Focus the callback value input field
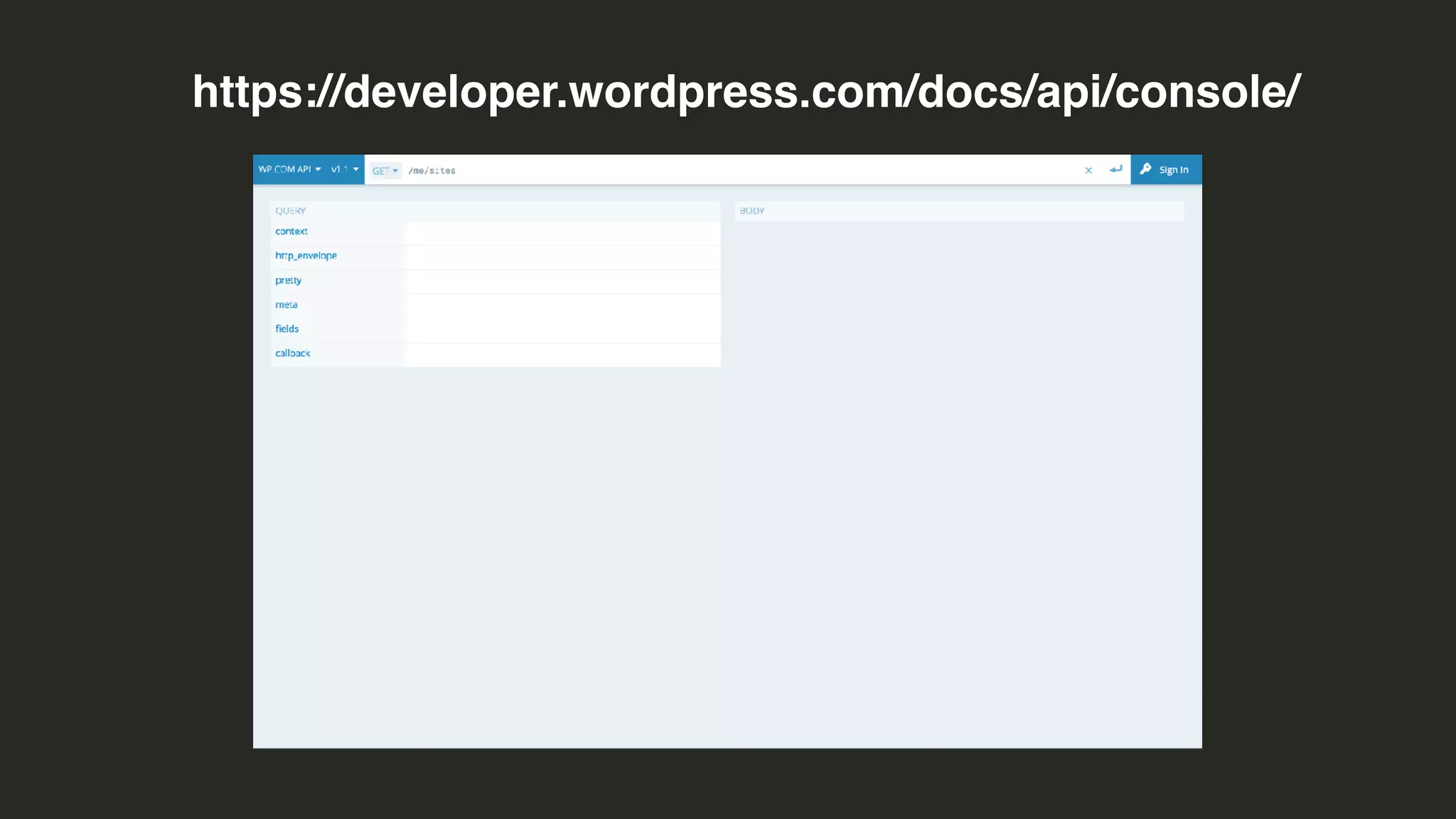 pos(562,355)
